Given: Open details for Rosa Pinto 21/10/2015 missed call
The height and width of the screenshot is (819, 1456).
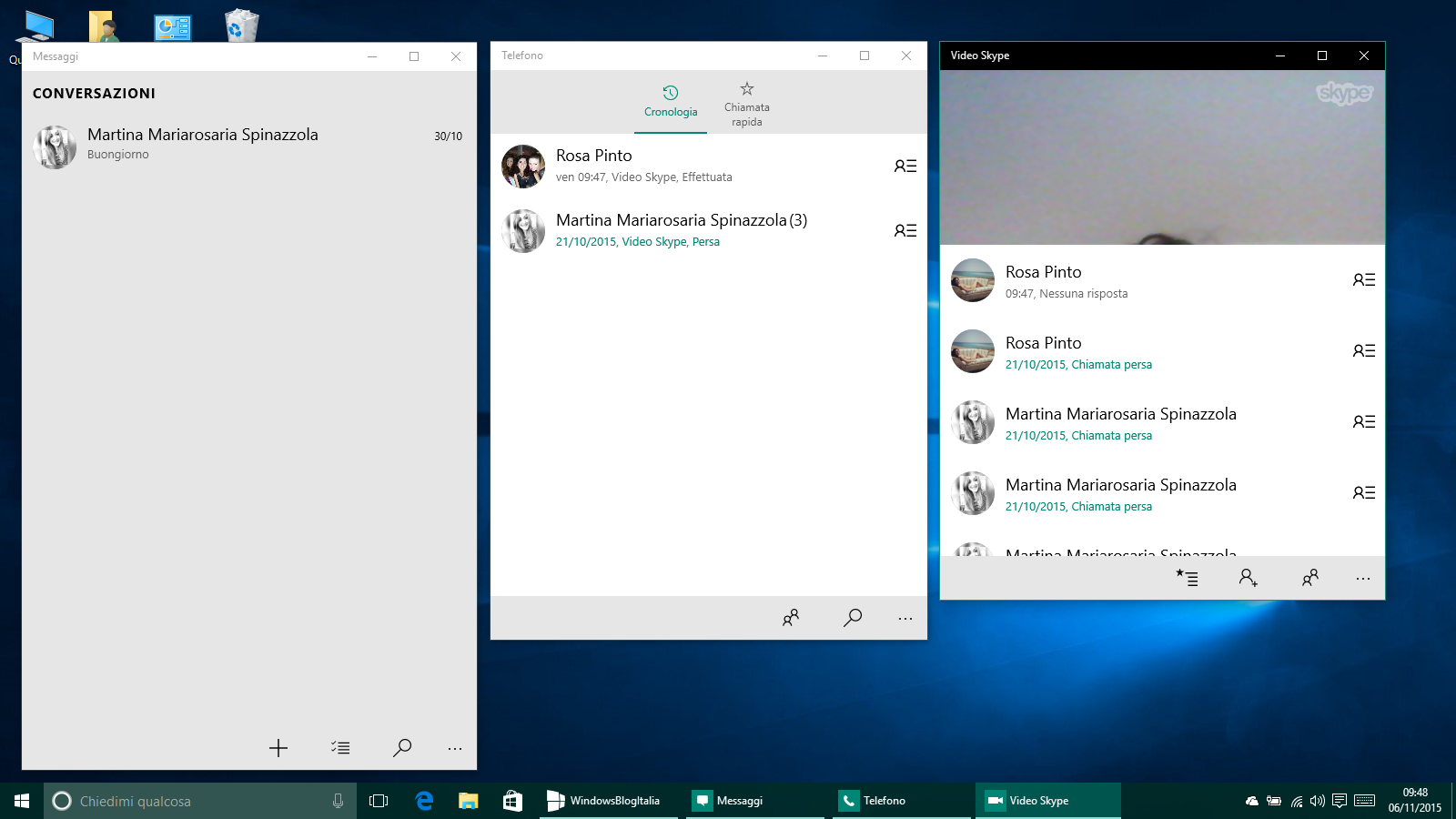Looking at the screenshot, I should click(x=1364, y=351).
